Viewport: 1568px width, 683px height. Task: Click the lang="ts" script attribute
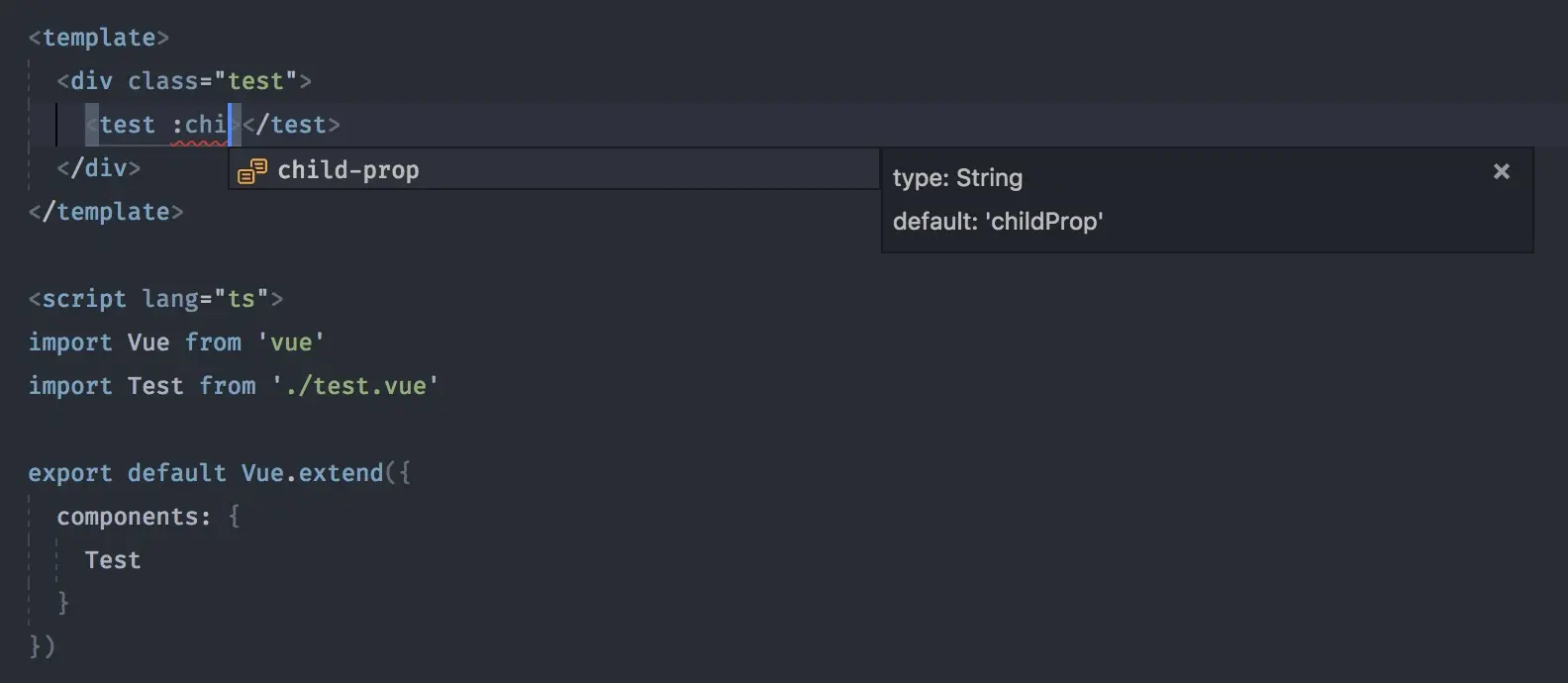click(x=206, y=299)
